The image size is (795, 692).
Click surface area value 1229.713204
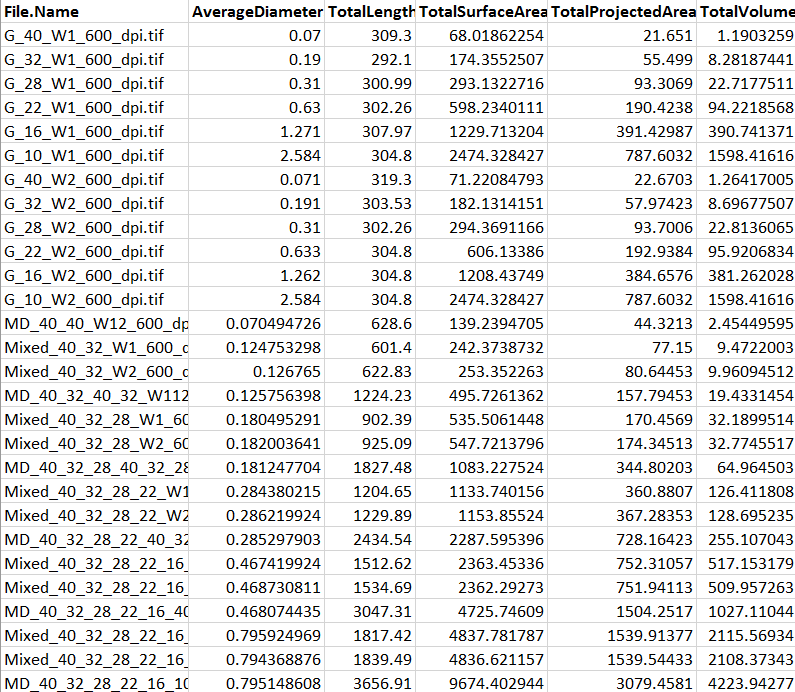(x=482, y=131)
